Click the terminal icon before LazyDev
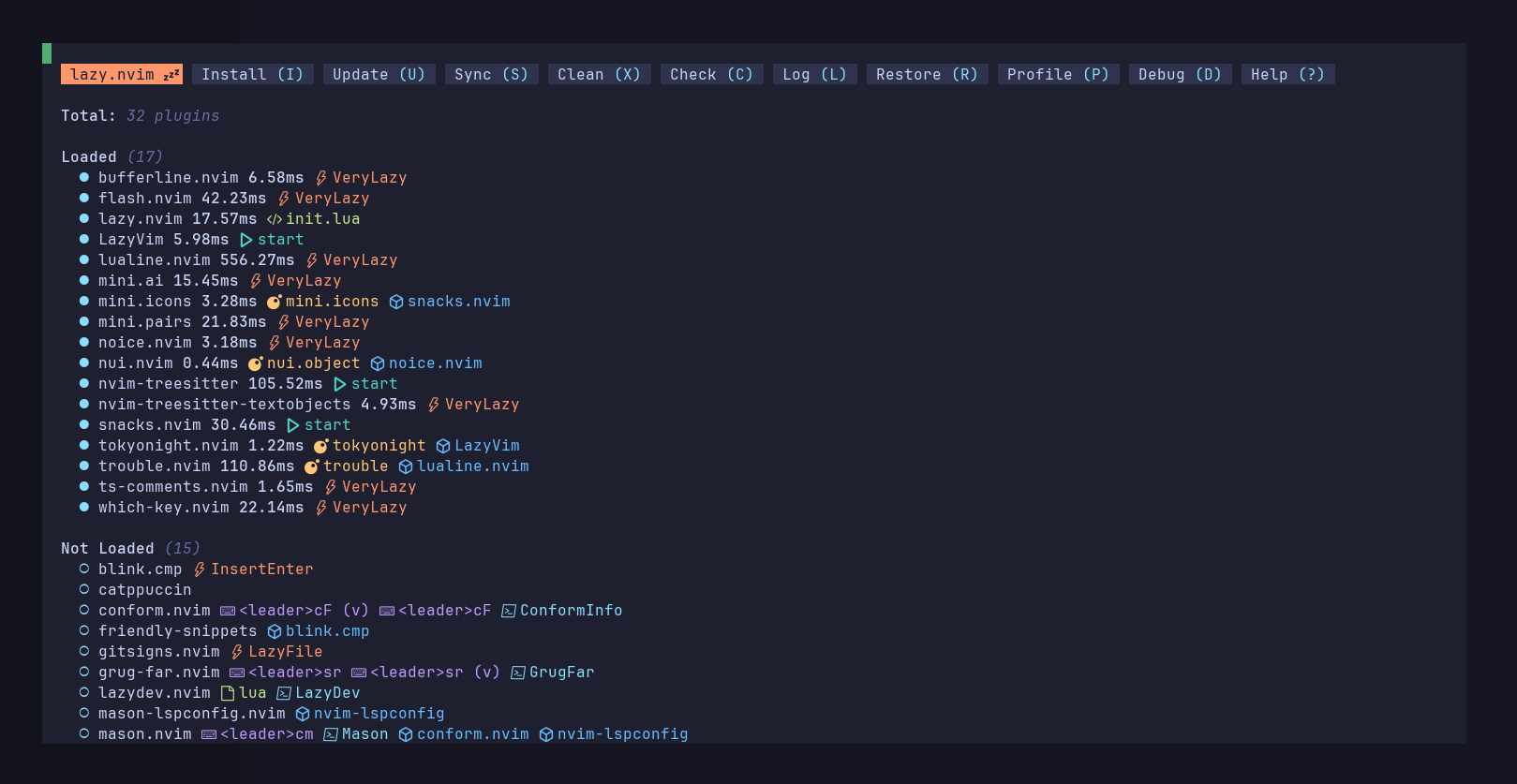1517x784 pixels. coord(284,693)
